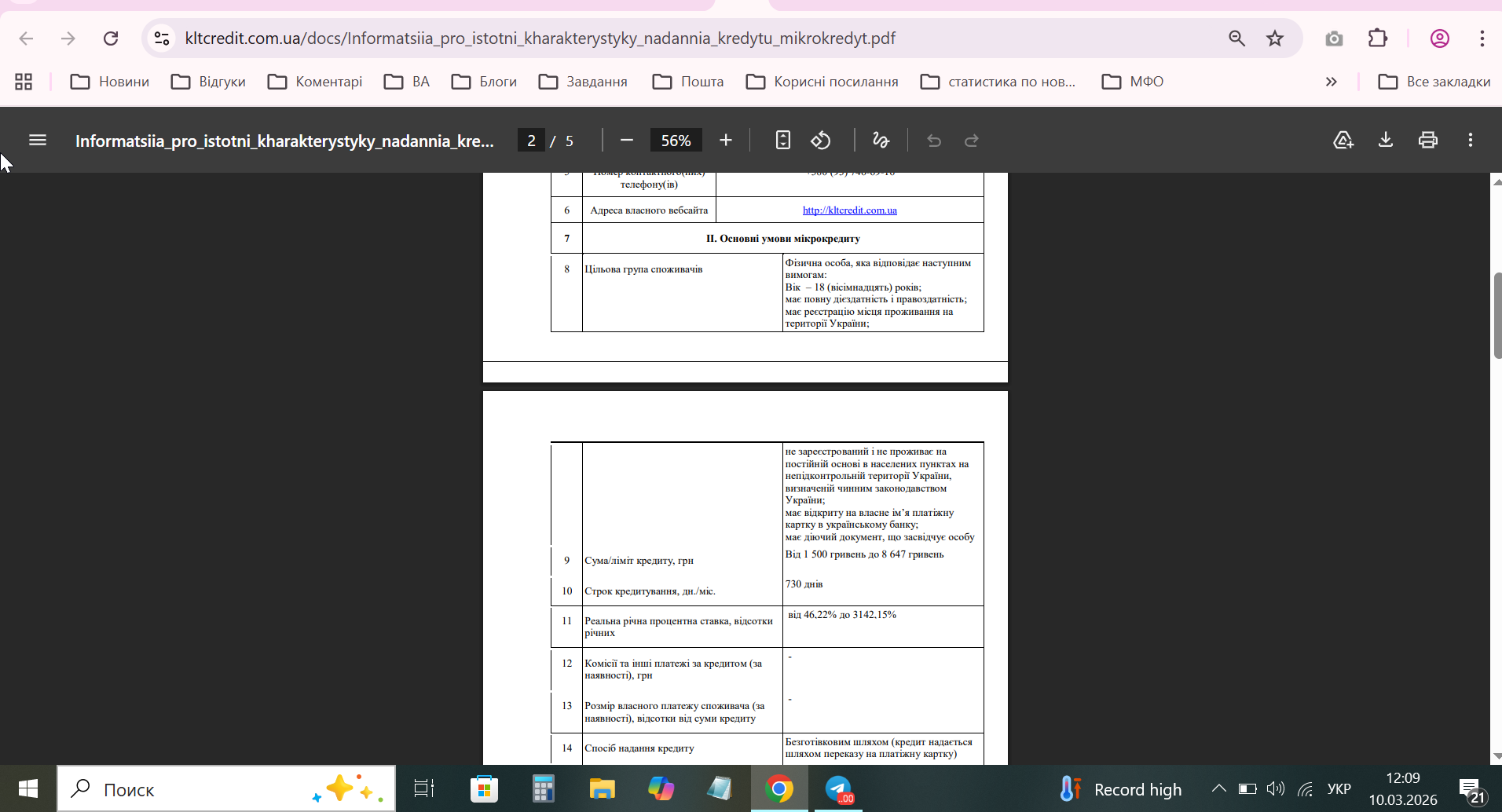Viewport: 1502px width, 812px height.
Task: Click the text 'Від 1 500 гривень до 8 647 гривень'
Action: coord(864,554)
